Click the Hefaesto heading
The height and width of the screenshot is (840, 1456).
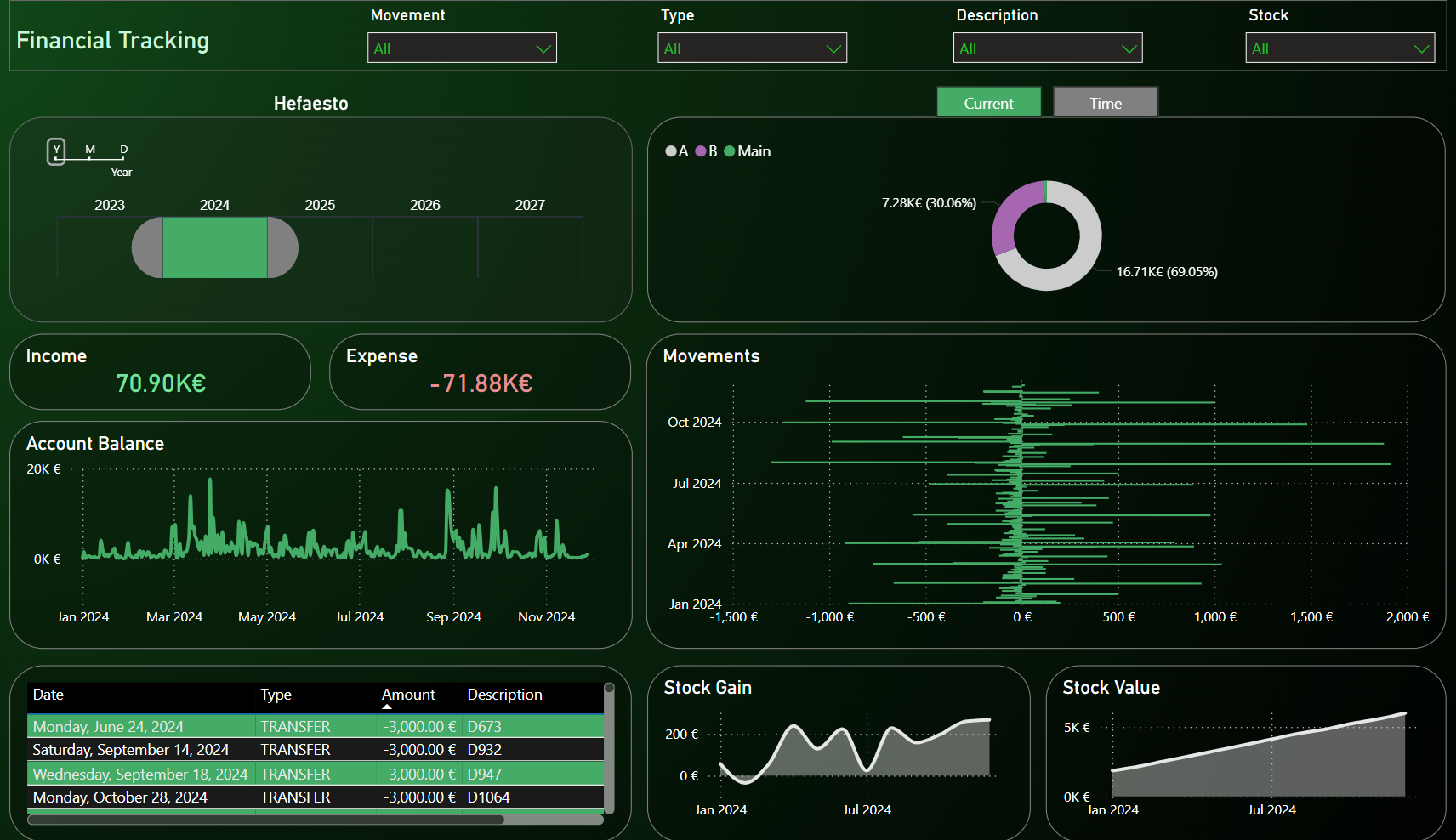(311, 104)
